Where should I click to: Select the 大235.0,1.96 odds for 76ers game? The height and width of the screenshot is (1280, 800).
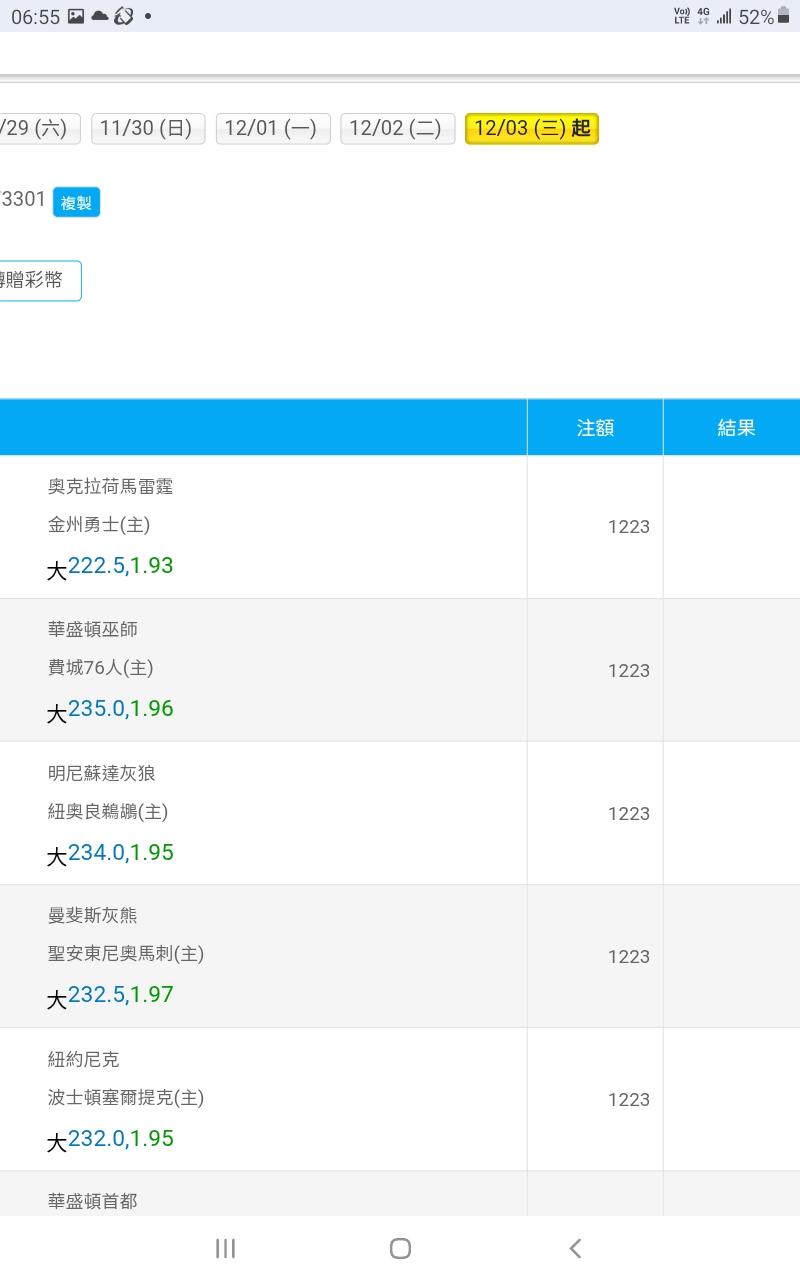pyautogui.click(x=111, y=710)
